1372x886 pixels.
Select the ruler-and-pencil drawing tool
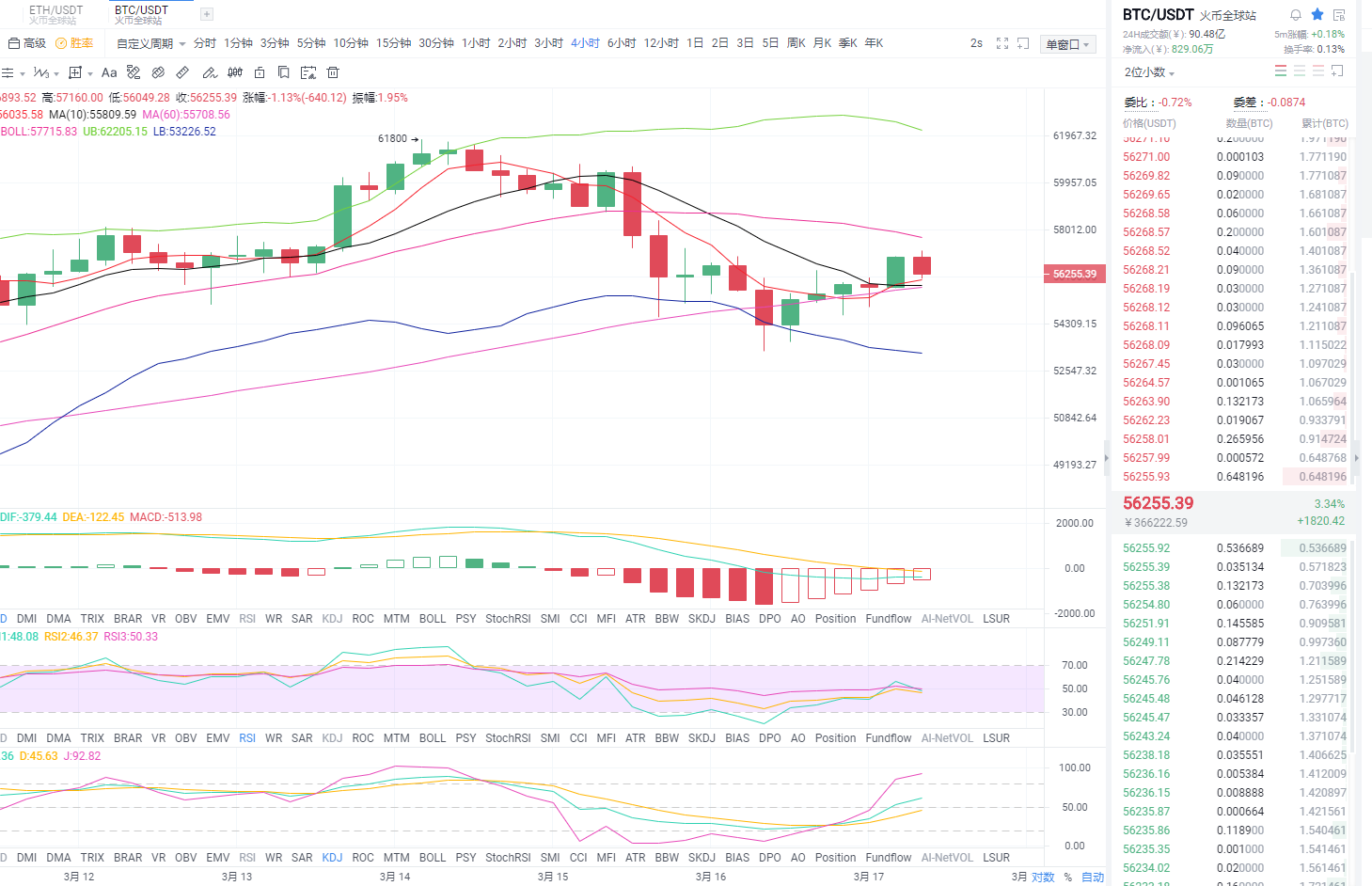[134, 72]
